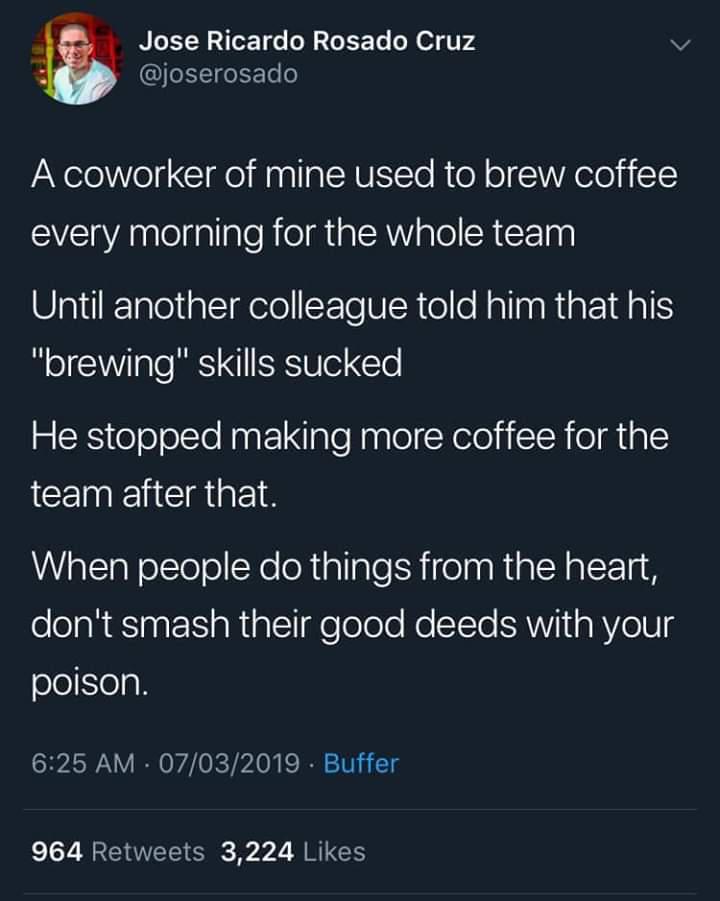Click the 6:25 AM timestamp
The width and height of the screenshot is (720, 901).
pos(83,764)
